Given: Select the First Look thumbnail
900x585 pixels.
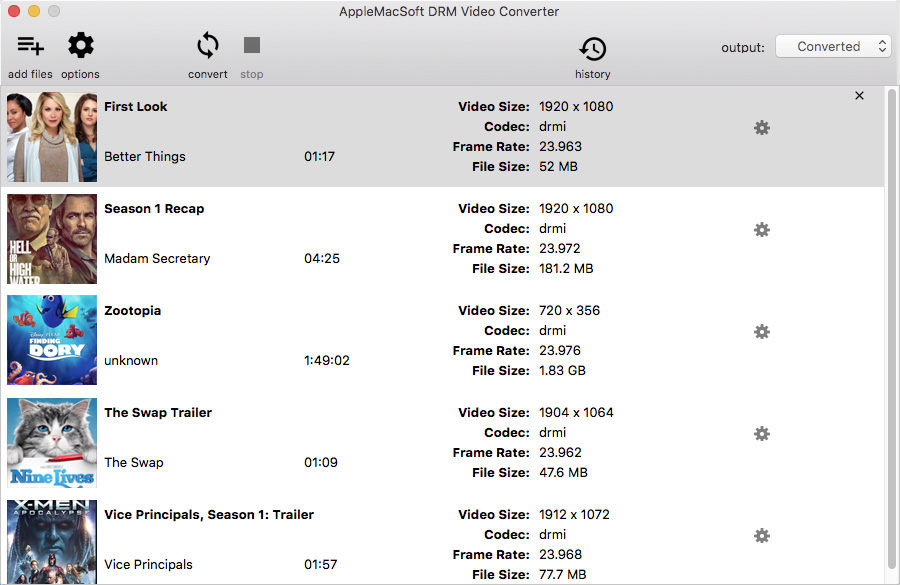Looking at the screenshot, I should tap(52, 137).
